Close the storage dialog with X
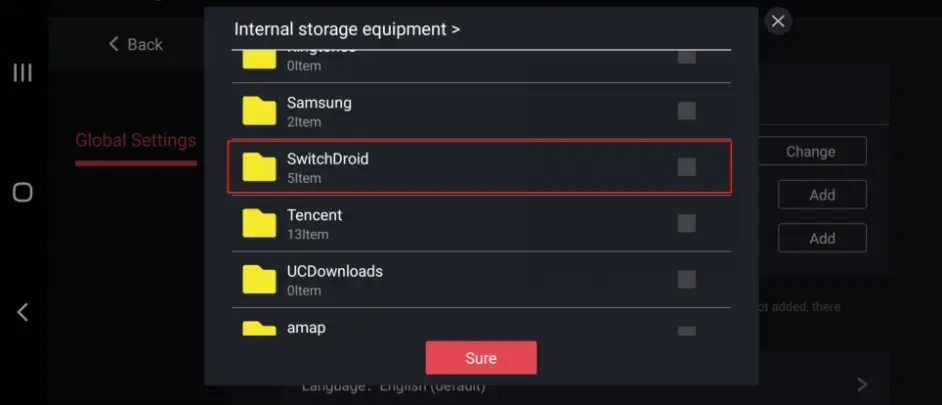Image resolution: width=942 pixels, height=405 pixels. pyautogui.click(x=778, y=21)
